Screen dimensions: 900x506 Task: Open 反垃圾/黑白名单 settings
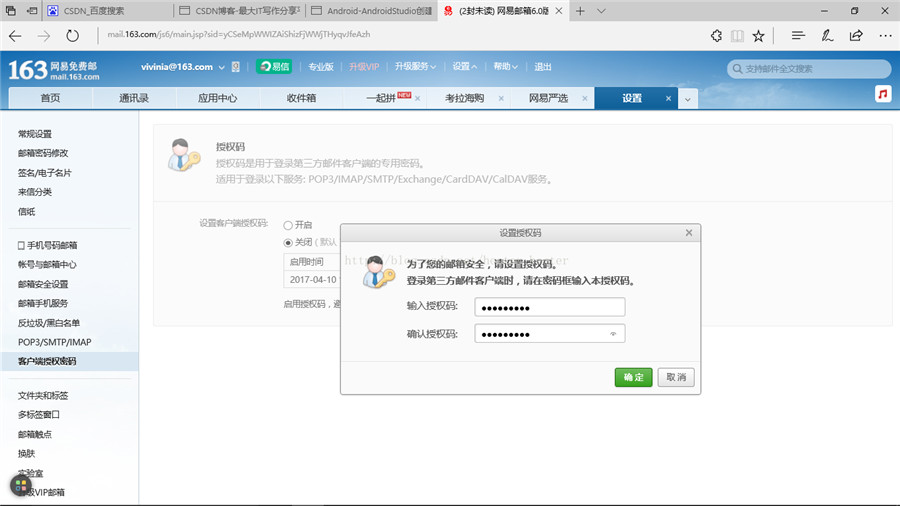tap(49, 323)
